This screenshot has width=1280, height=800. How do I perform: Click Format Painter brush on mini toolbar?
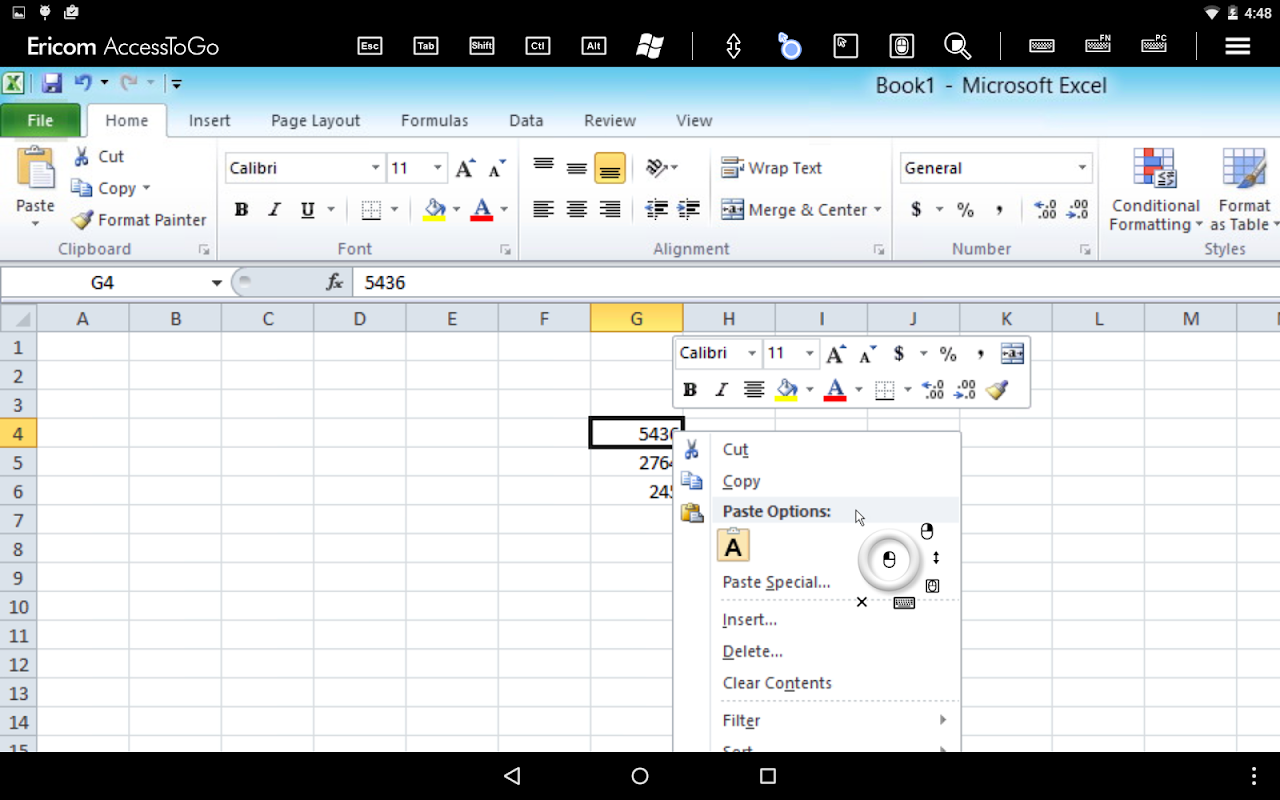tap(996, 390)
